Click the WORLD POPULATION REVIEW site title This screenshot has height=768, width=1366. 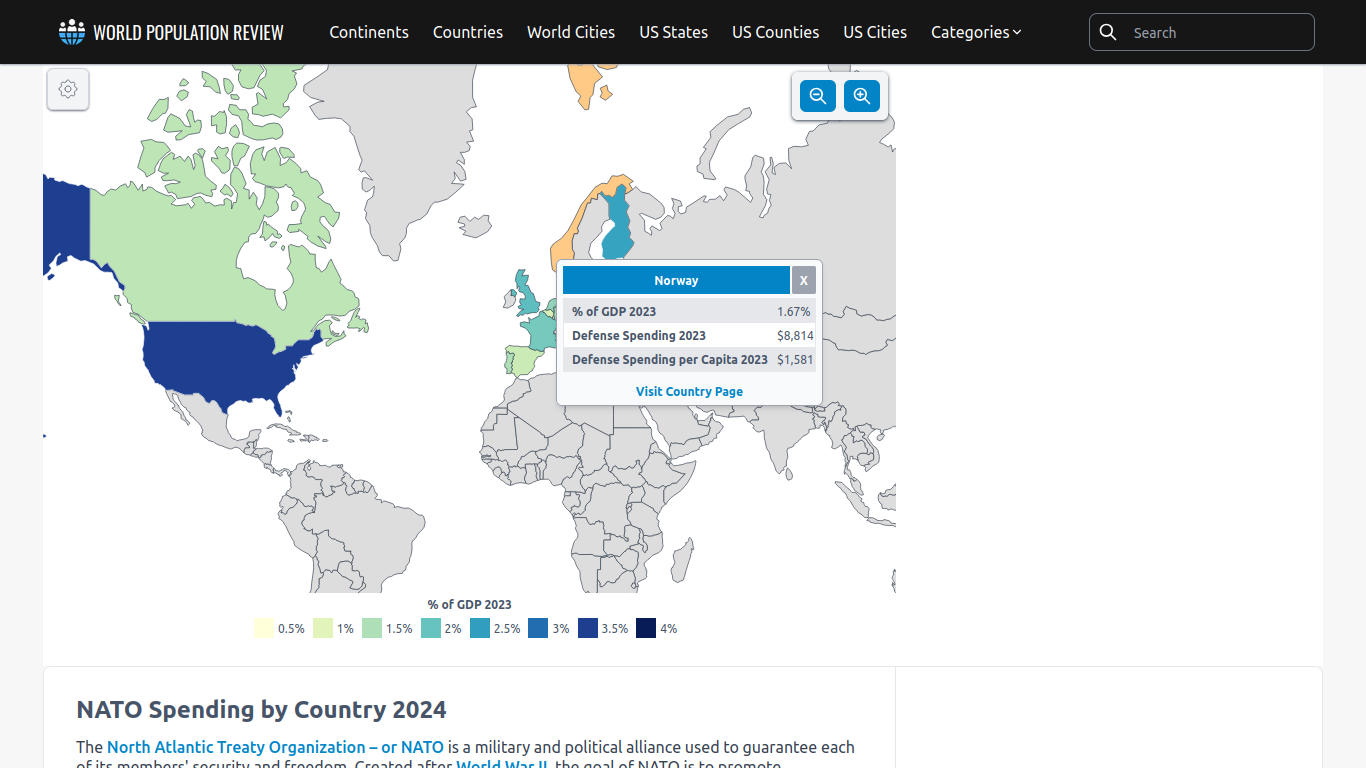coord(188,32)
